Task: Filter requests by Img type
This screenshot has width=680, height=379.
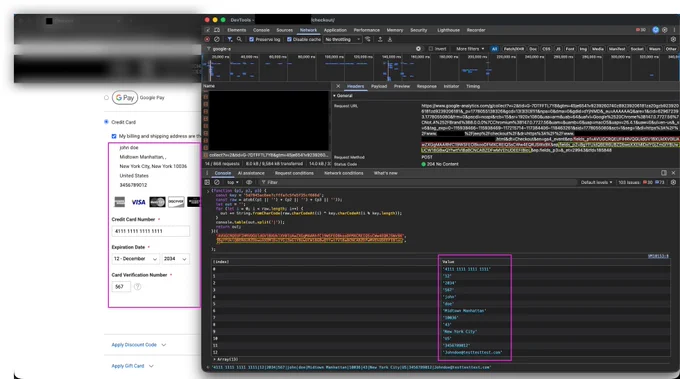Action: 583,49
